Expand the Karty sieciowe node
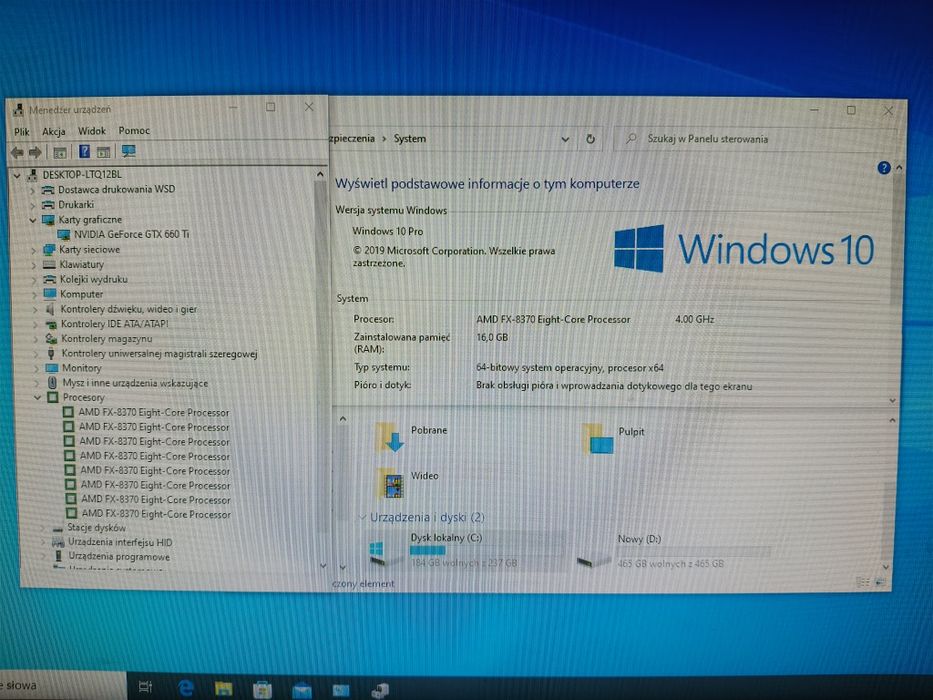Screen dimensions: 933x700 coord(34,250)
